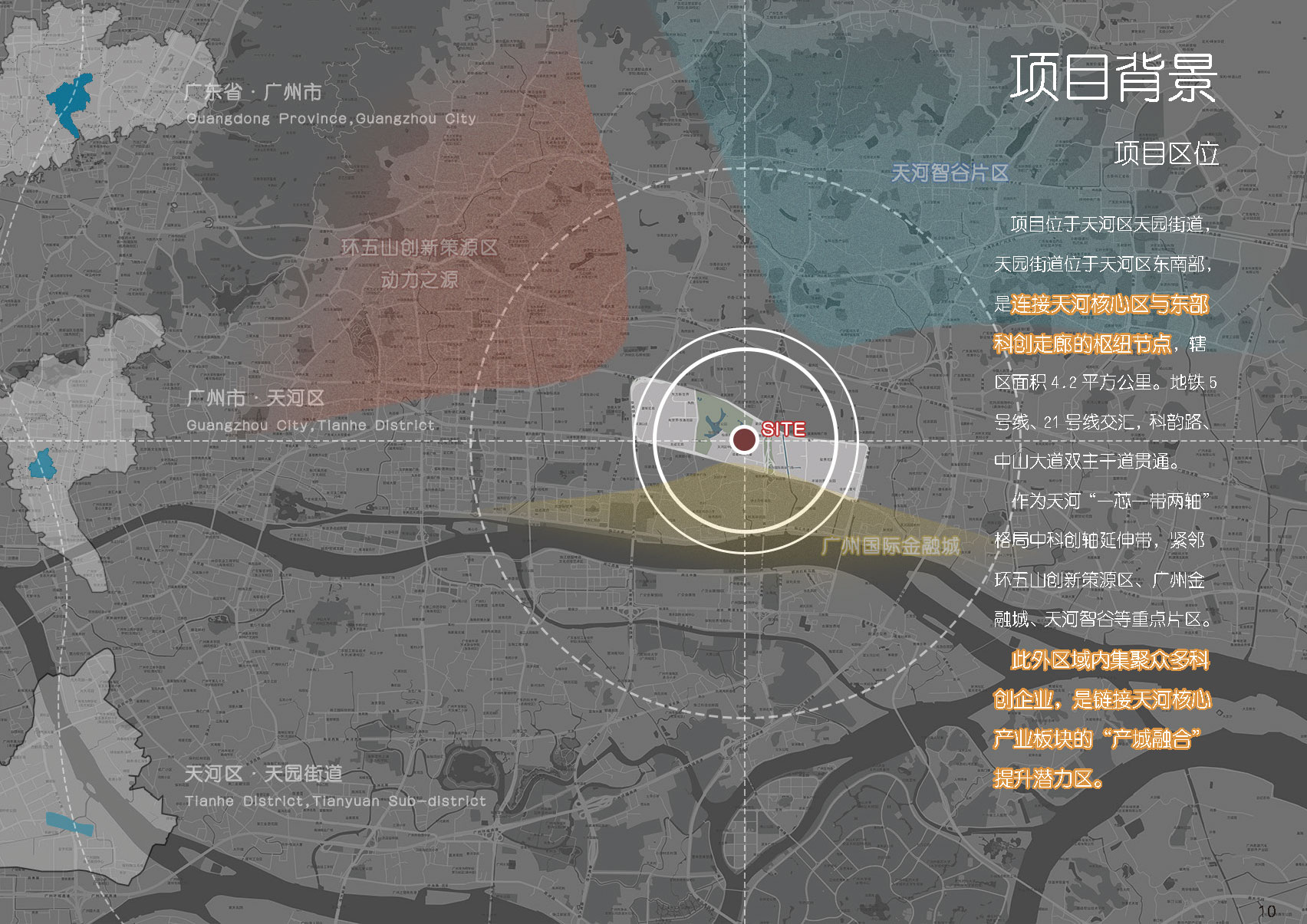
Task: Click the highlighted line 产业板块的“产城融合”
Action: click(1097, 738)
